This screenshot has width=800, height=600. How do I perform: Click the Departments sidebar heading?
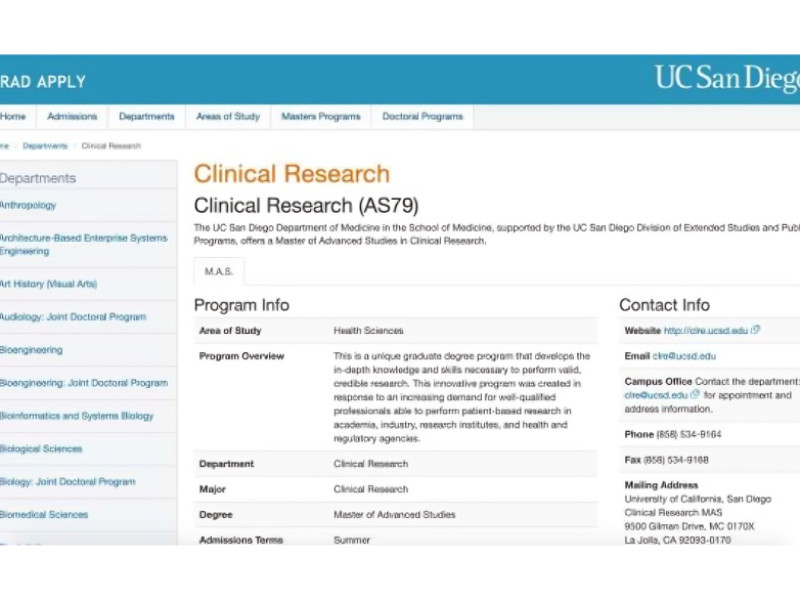pos(38,178)
